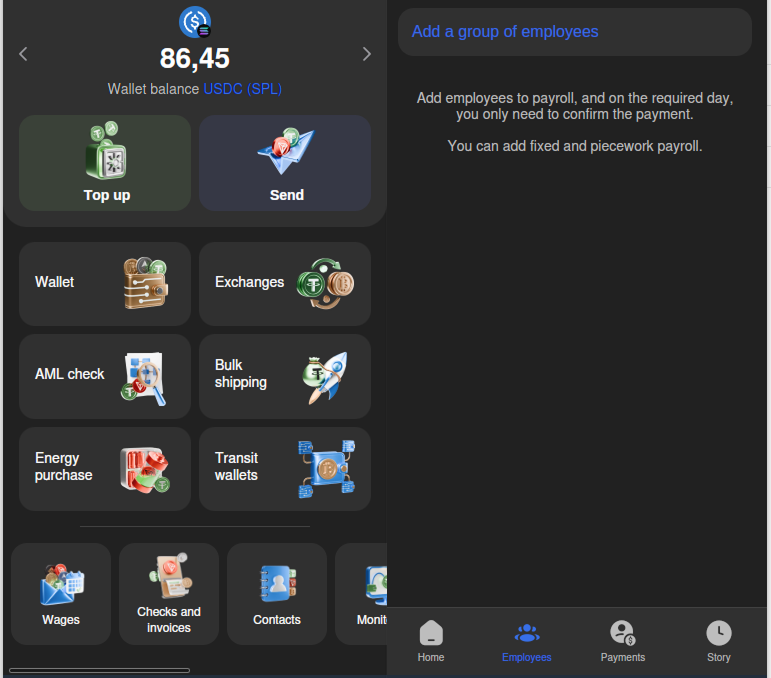771x678 pixels.
Task: Open Bulk shipping
Action: pos(285,375)
